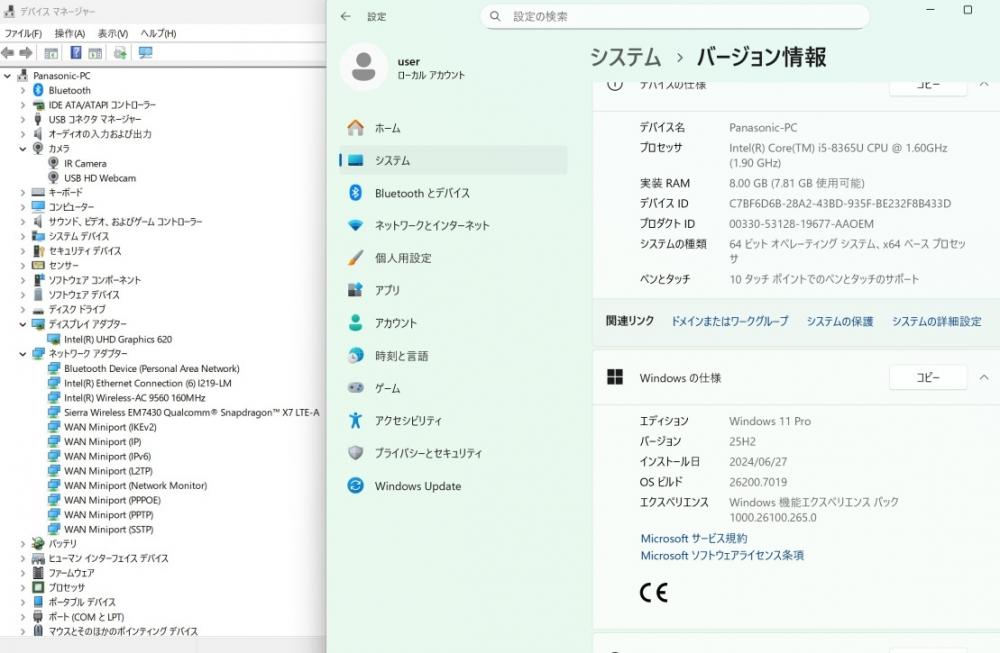Select the Bluetooth icon in device tree

tap(38, 90)
